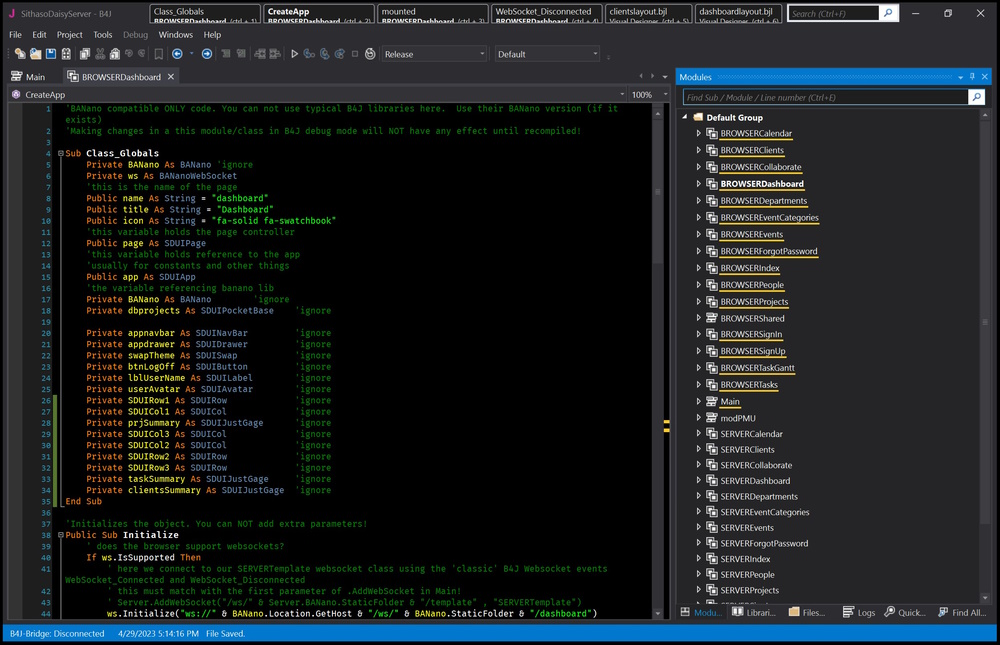The height and width of the screenshot is (645, 1000).
Task: Open the Windows menu
Action: (175, 34)
